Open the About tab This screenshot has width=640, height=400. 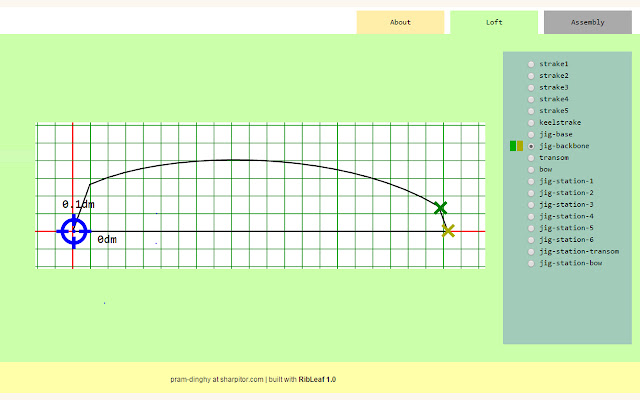coord(400,22)
